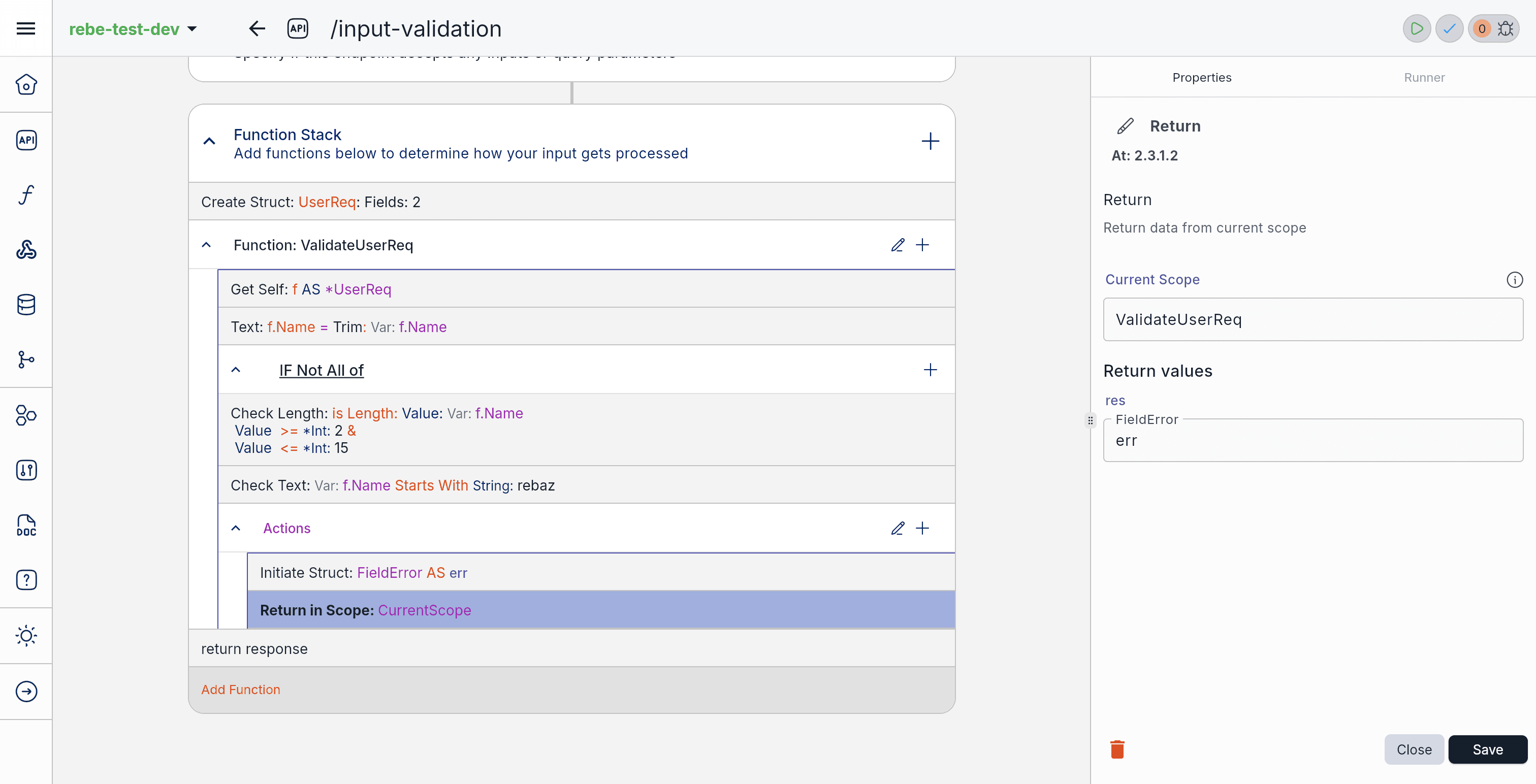Add action with Actions plus icon

click(922, 528)
